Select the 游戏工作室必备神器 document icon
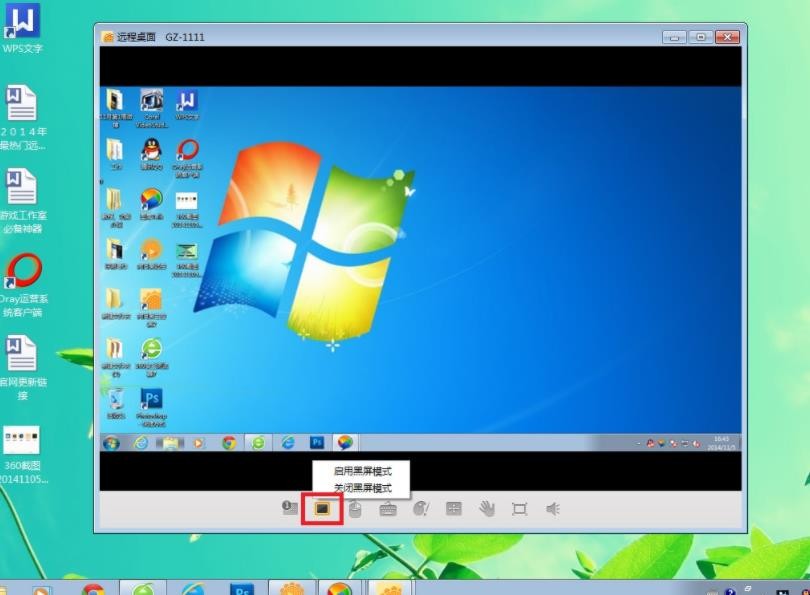Image resolution: width=810 pixels, height=595 pixels. (22, 200)
